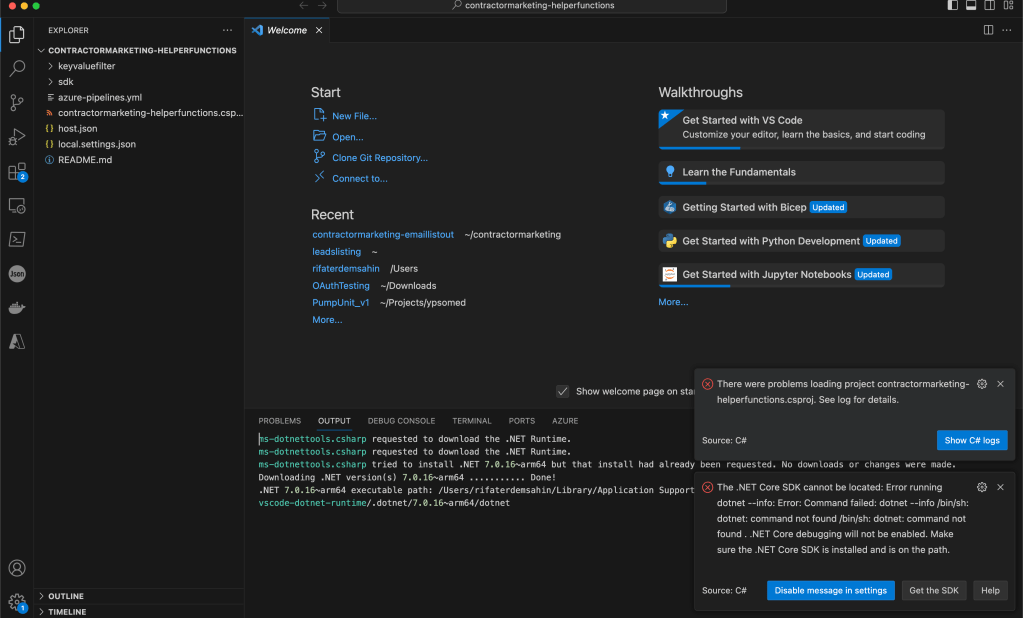Click Get the SDK button
This screenshot has width=1023, height=618.
click(x=934, y=591)
